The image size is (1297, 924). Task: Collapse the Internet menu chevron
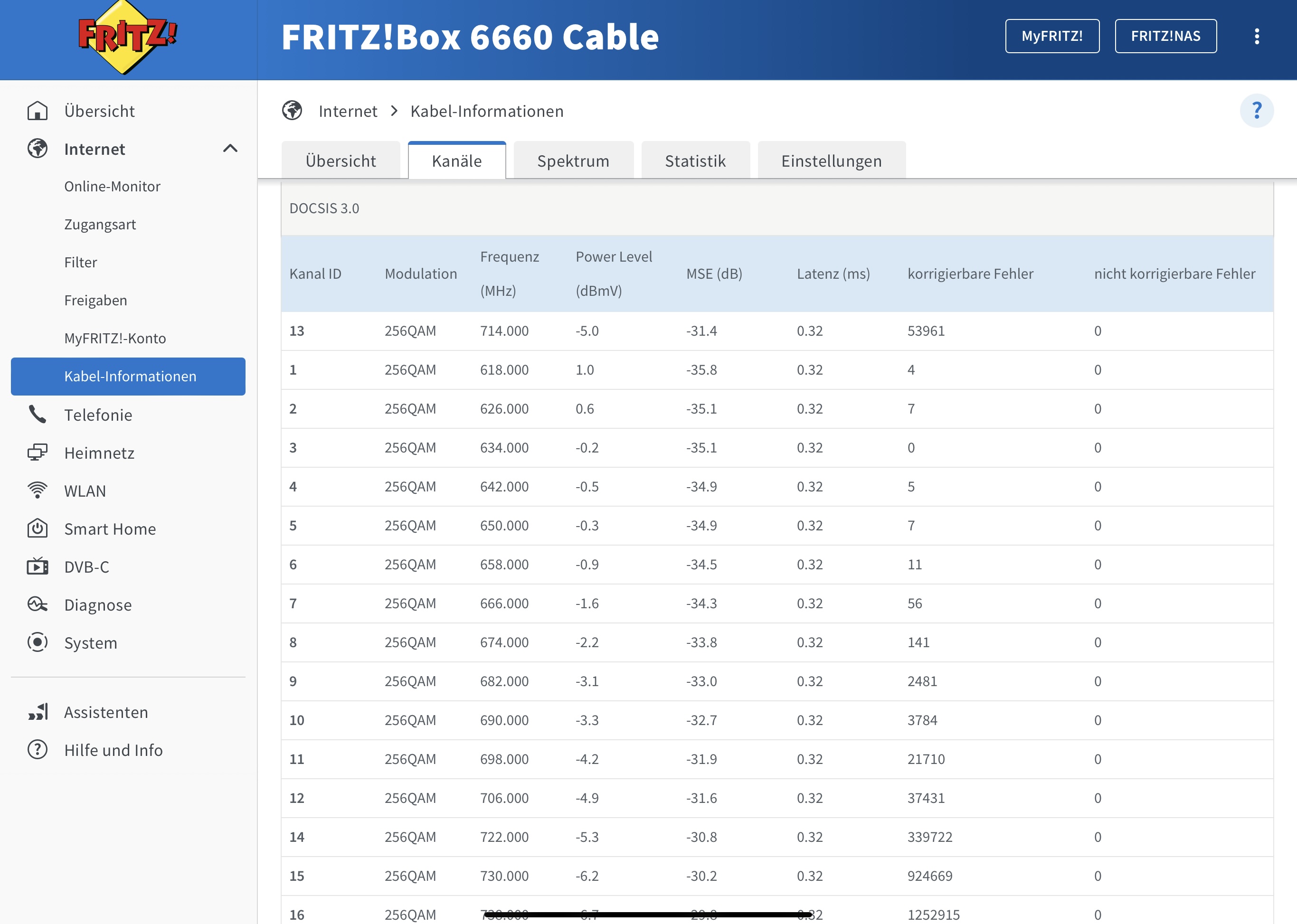point(230,149)
